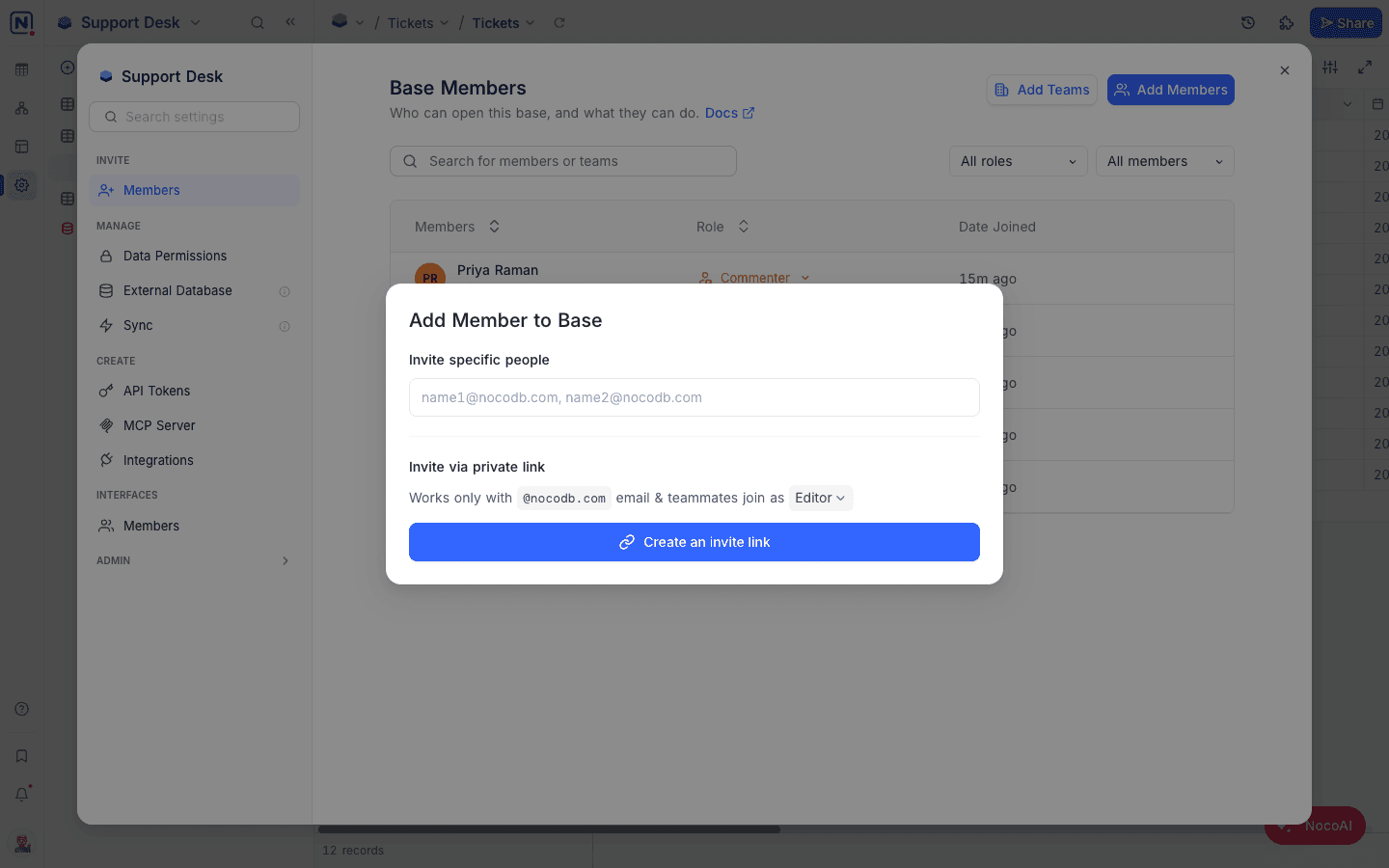Image resolution: width=1389 pixels, height=868 pixels.
Task: Expand the Admin section
Action: coord(193,560)
